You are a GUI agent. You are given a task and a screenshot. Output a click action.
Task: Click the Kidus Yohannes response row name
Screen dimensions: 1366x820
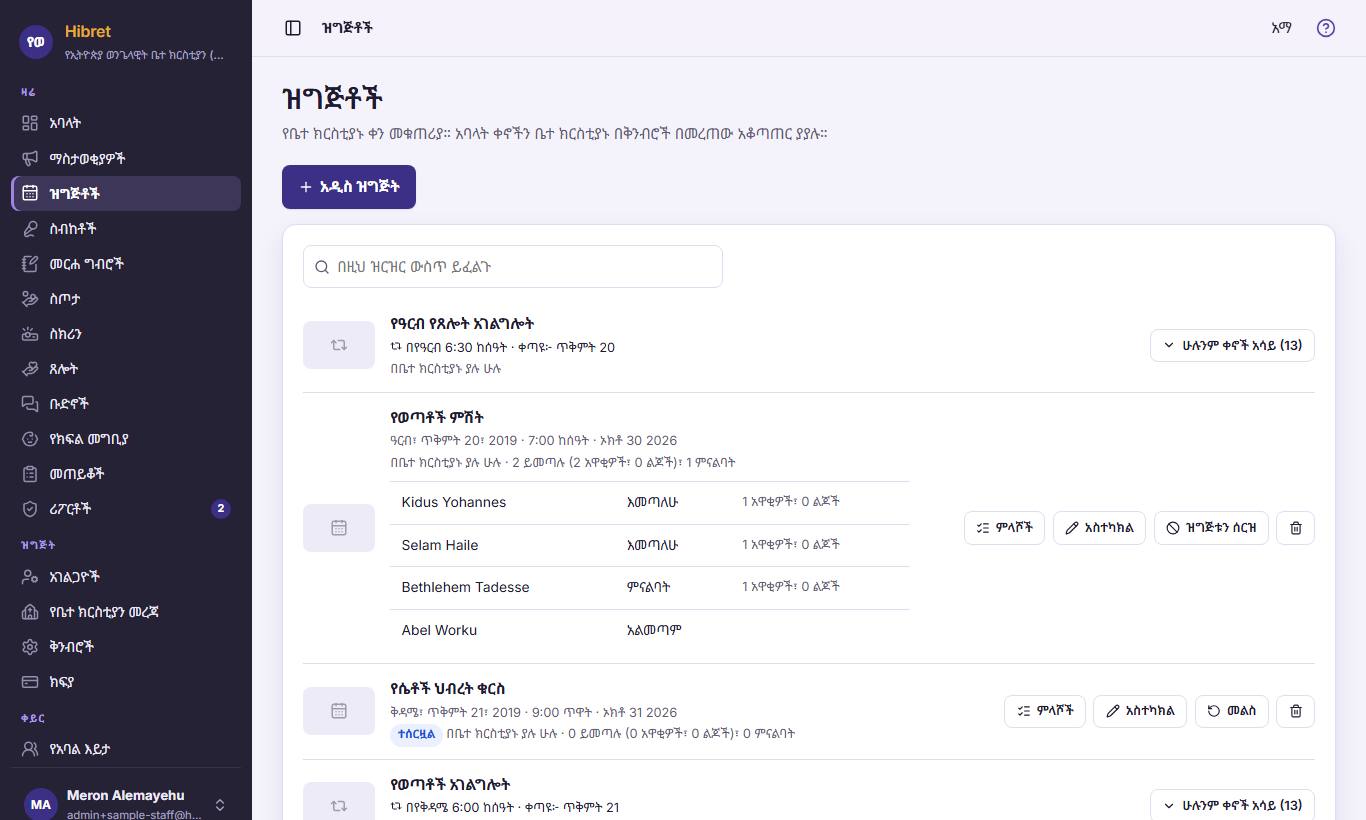[454, 502]
